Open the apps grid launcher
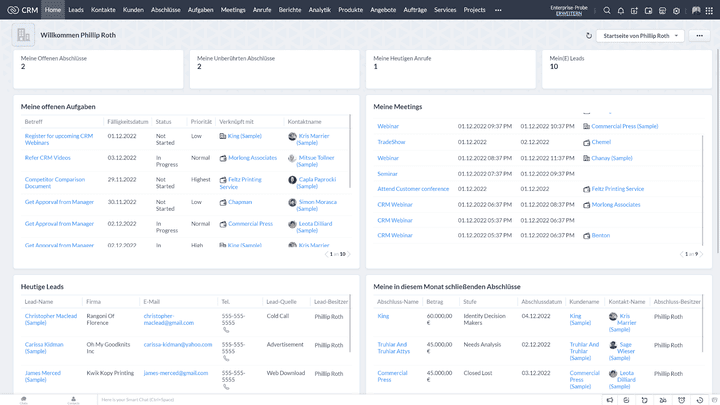Screen dimensions: 720x405 (x=709, y=10)
